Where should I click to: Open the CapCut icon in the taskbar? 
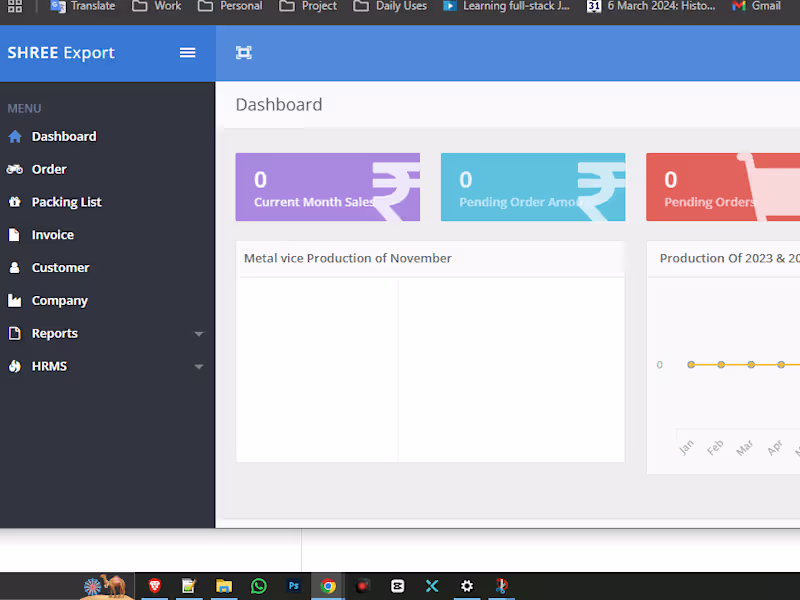397,586
